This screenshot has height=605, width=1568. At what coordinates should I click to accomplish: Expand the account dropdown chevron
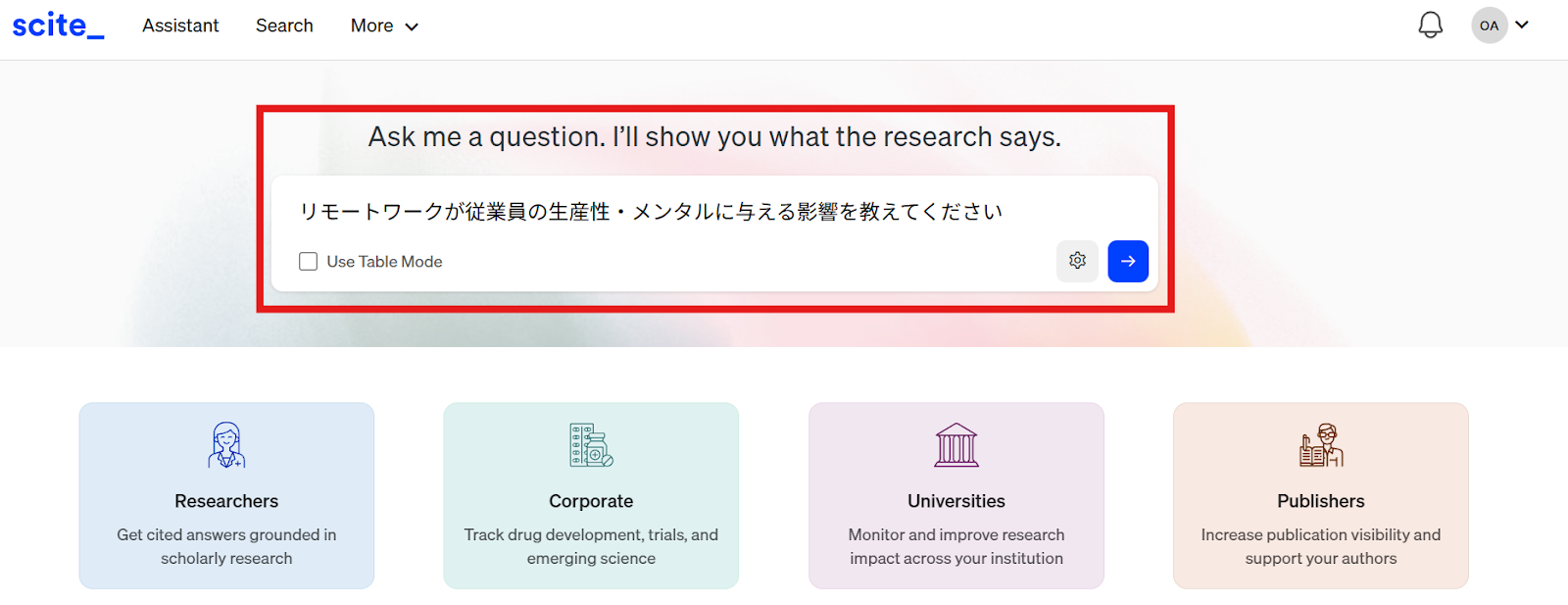[x=1522, y=25]
